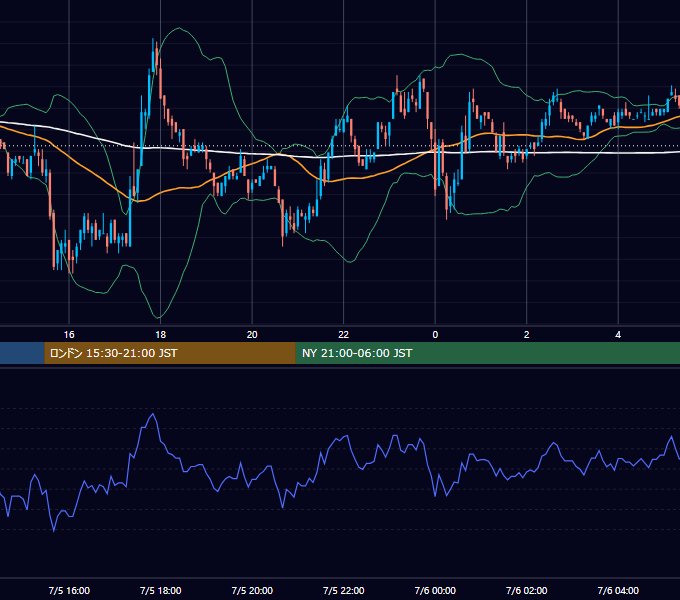Click the 22 hour label on upper axis
680x600 pixels.
click(x=343, y=335)
